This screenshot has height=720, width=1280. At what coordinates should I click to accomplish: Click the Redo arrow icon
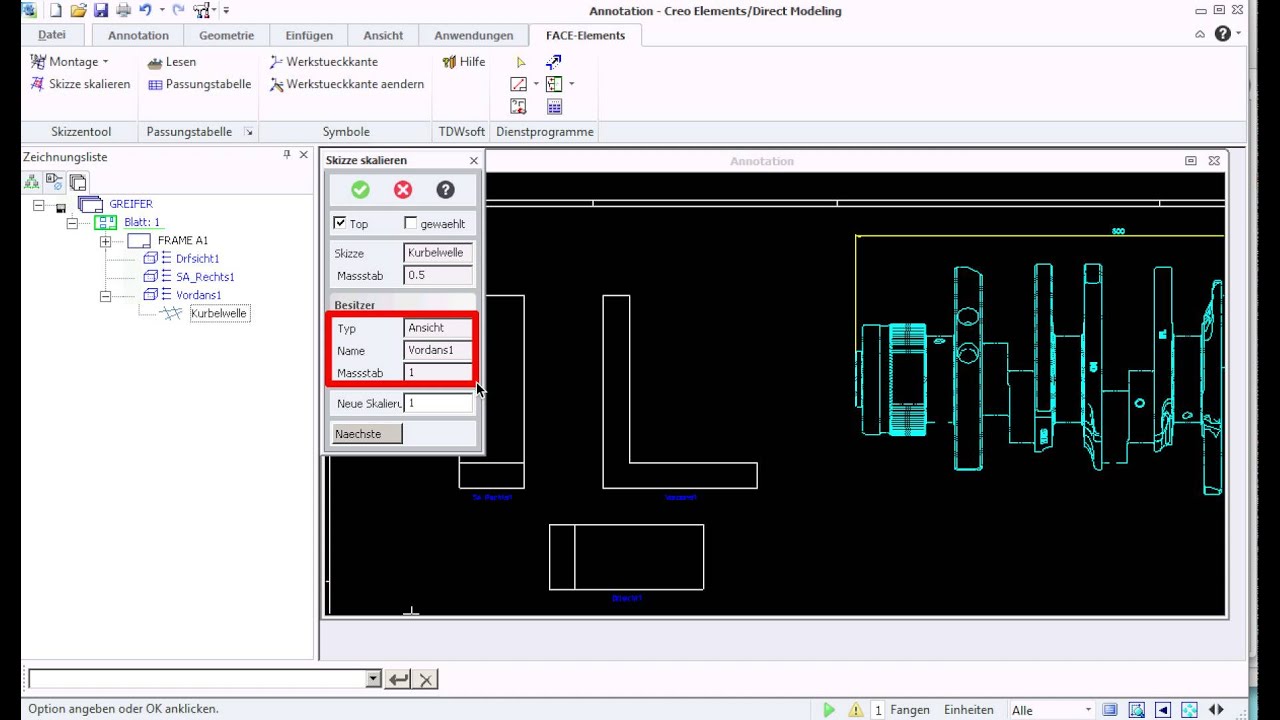click(x=178, y=10)
